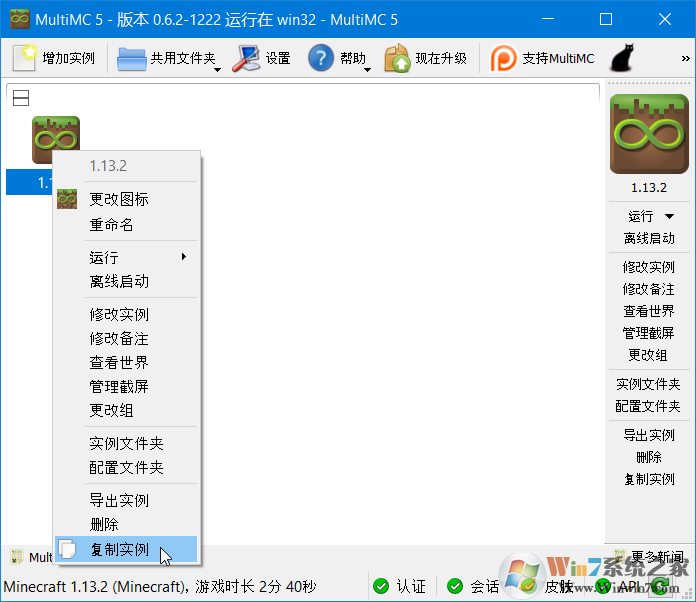
Task: Click the Add Instance (增加实例) star icon
Action: (25, 58)
